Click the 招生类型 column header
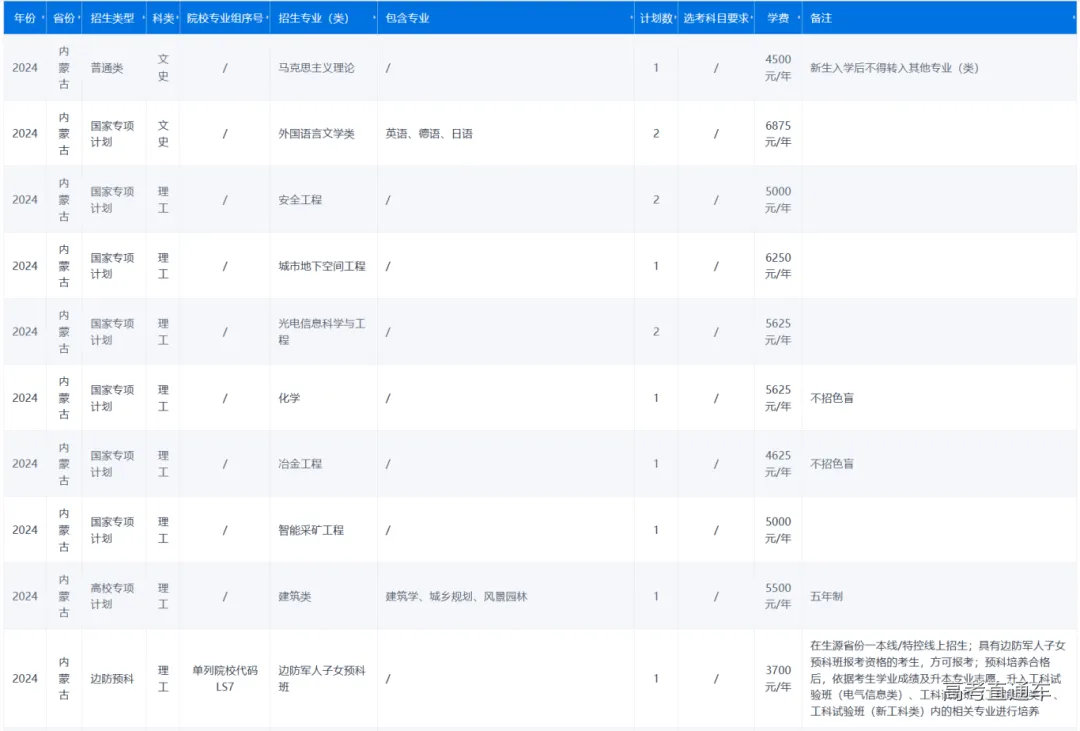The width and height of the screenshot is (1080, 731). coord(112,18)
